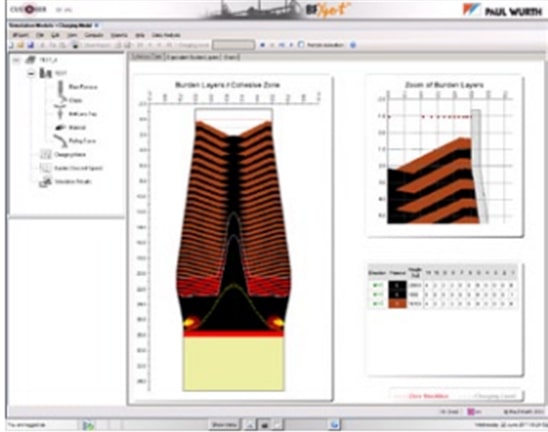
Task: Open the Options menu
Action: point(119,35)
